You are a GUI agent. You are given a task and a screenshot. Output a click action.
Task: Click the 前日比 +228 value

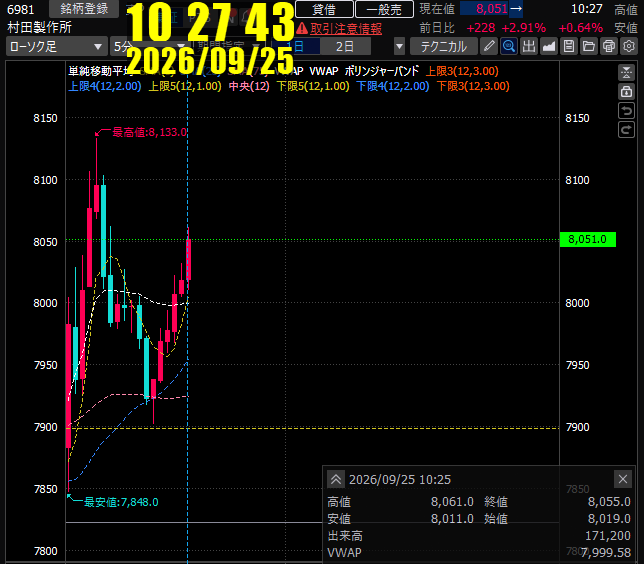(x=481, y=28)
